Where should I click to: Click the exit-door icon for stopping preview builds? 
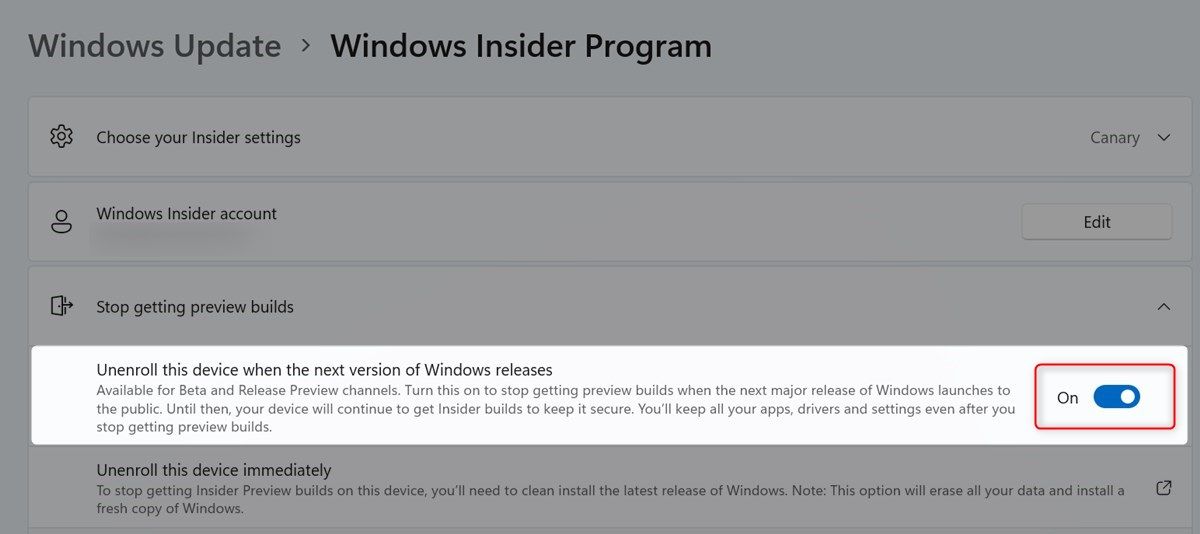point(62,306)
